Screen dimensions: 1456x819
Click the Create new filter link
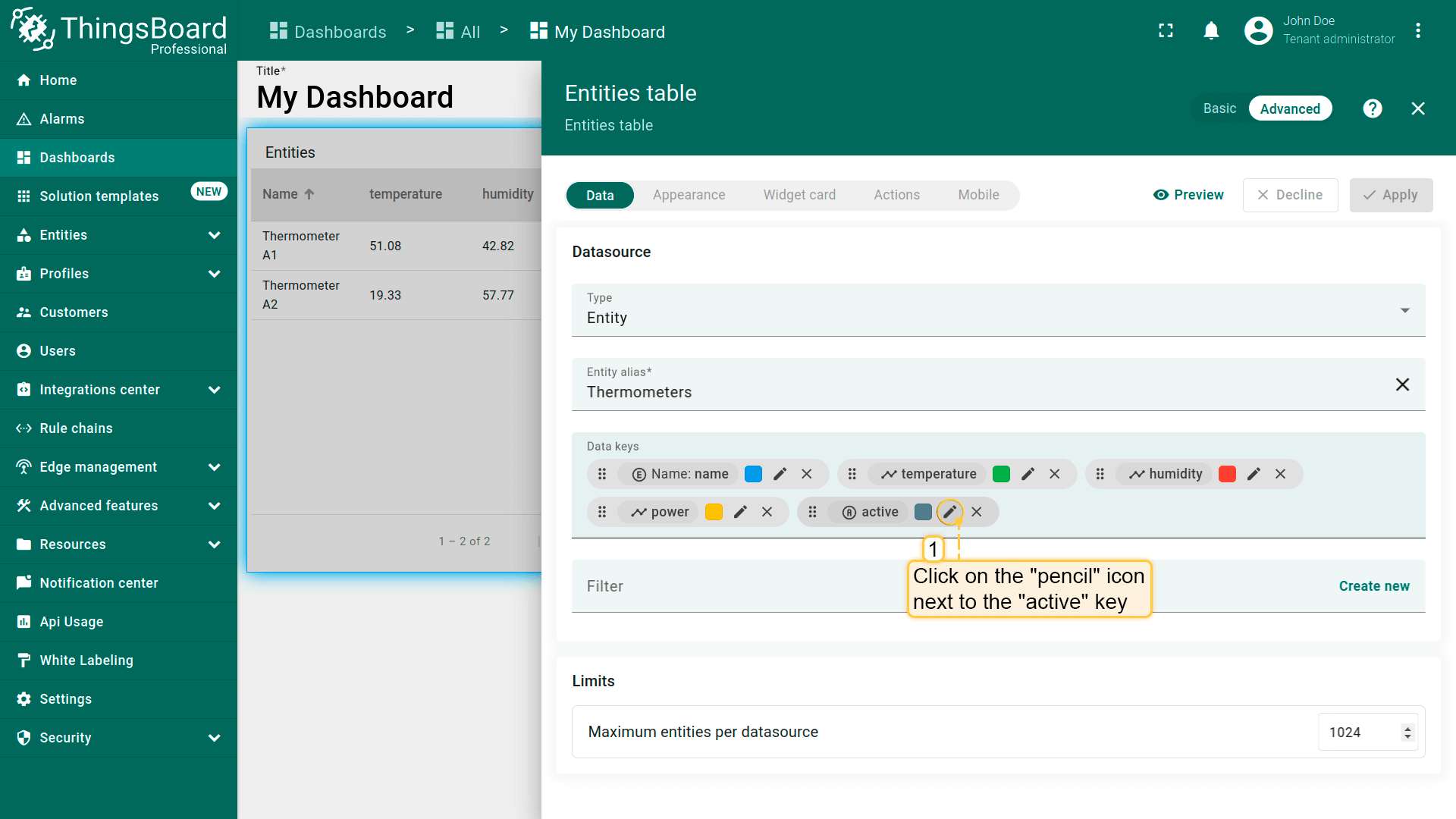[1373, 586]
